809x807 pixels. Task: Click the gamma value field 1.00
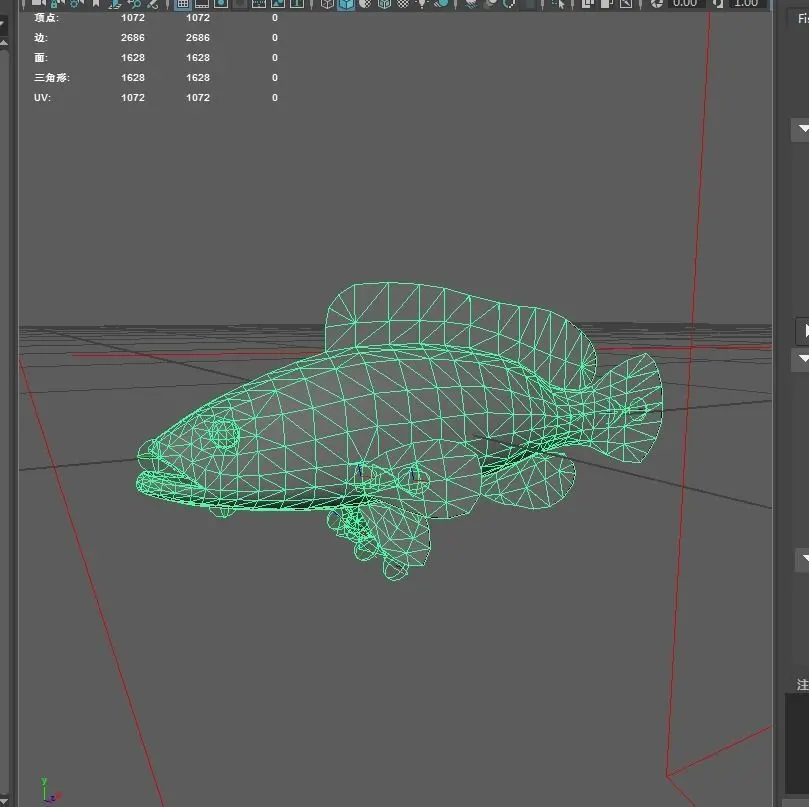[x=746, y=4]
